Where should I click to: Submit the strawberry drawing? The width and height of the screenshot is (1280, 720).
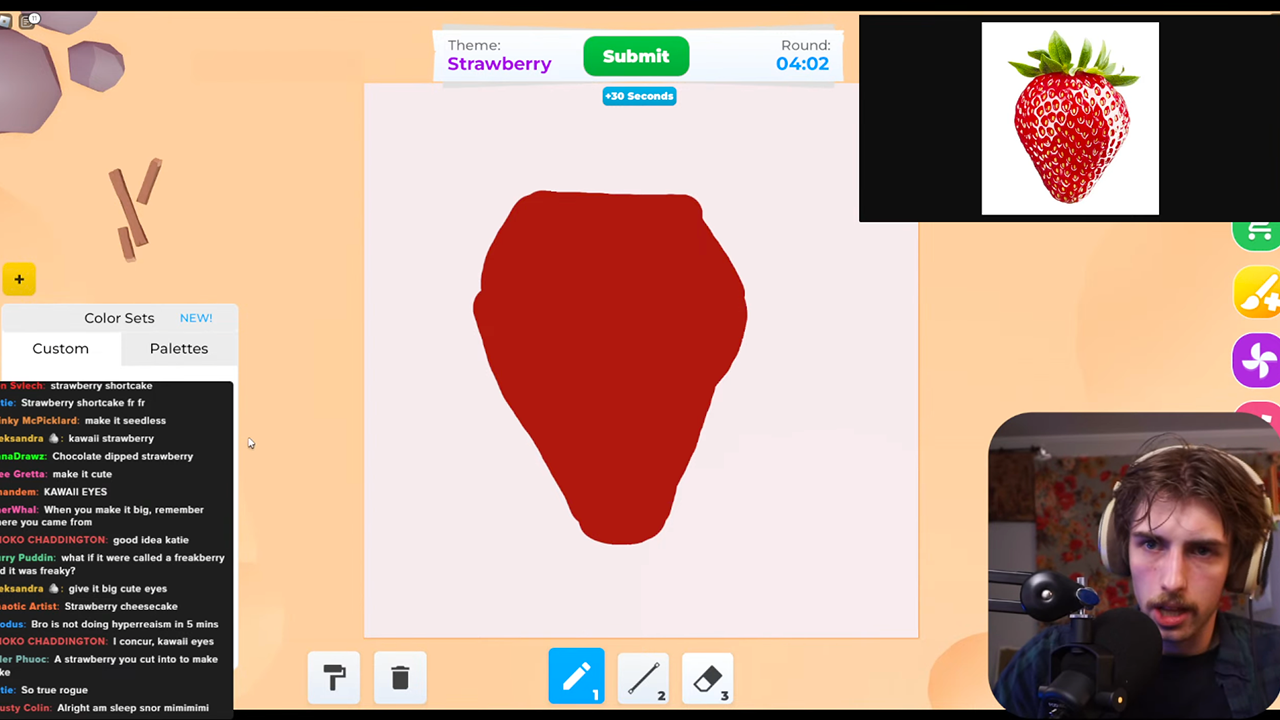click(x=636, y=56)
